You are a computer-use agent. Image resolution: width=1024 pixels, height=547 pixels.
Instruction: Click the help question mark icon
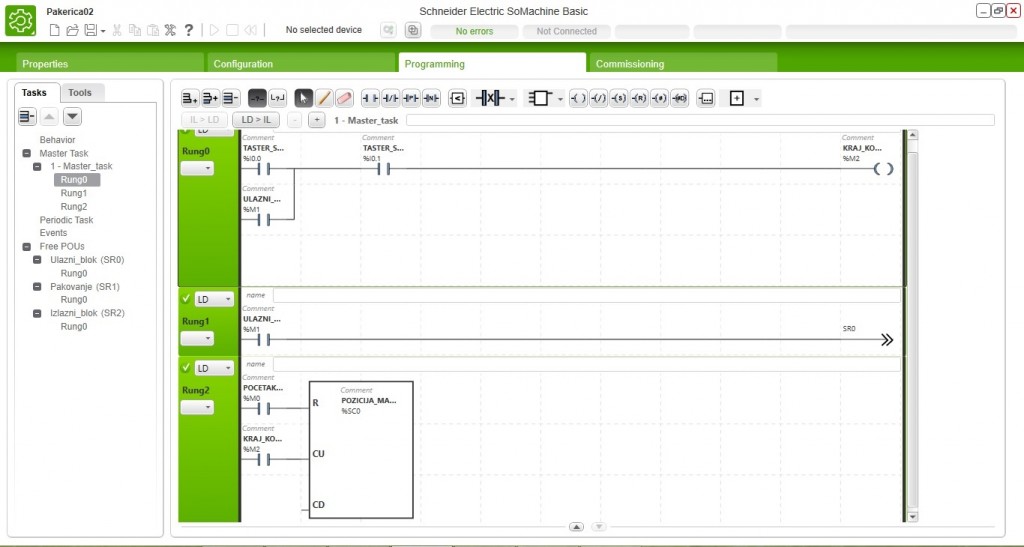click(189, 30)
